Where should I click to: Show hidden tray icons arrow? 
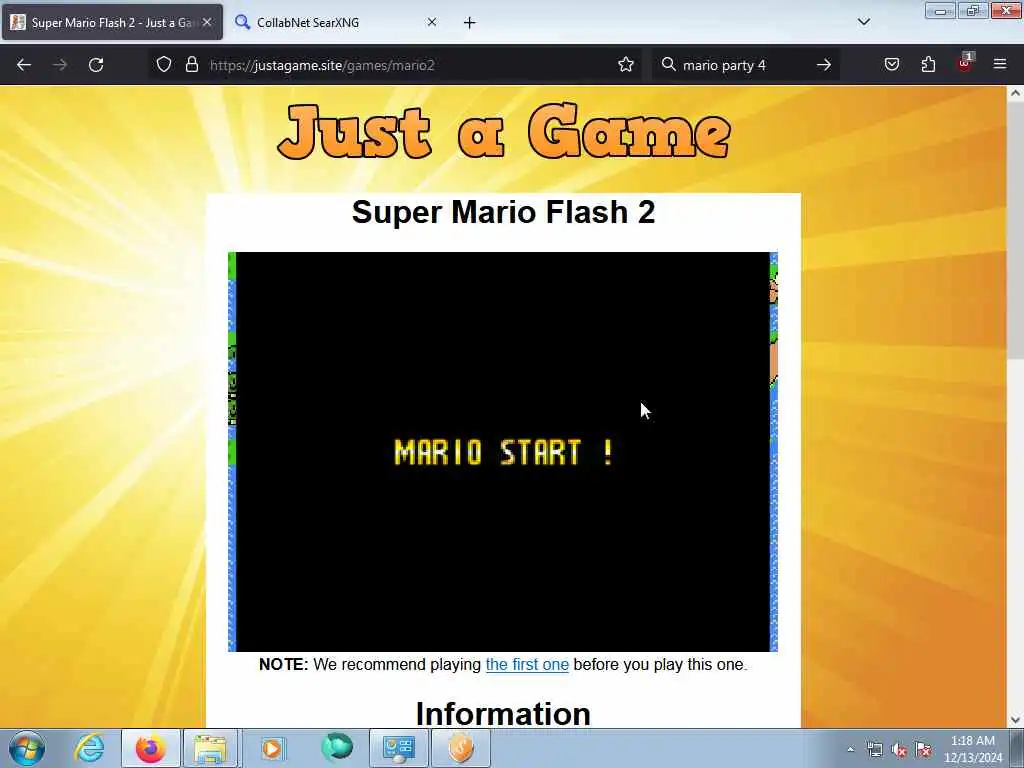pos(850,750)
